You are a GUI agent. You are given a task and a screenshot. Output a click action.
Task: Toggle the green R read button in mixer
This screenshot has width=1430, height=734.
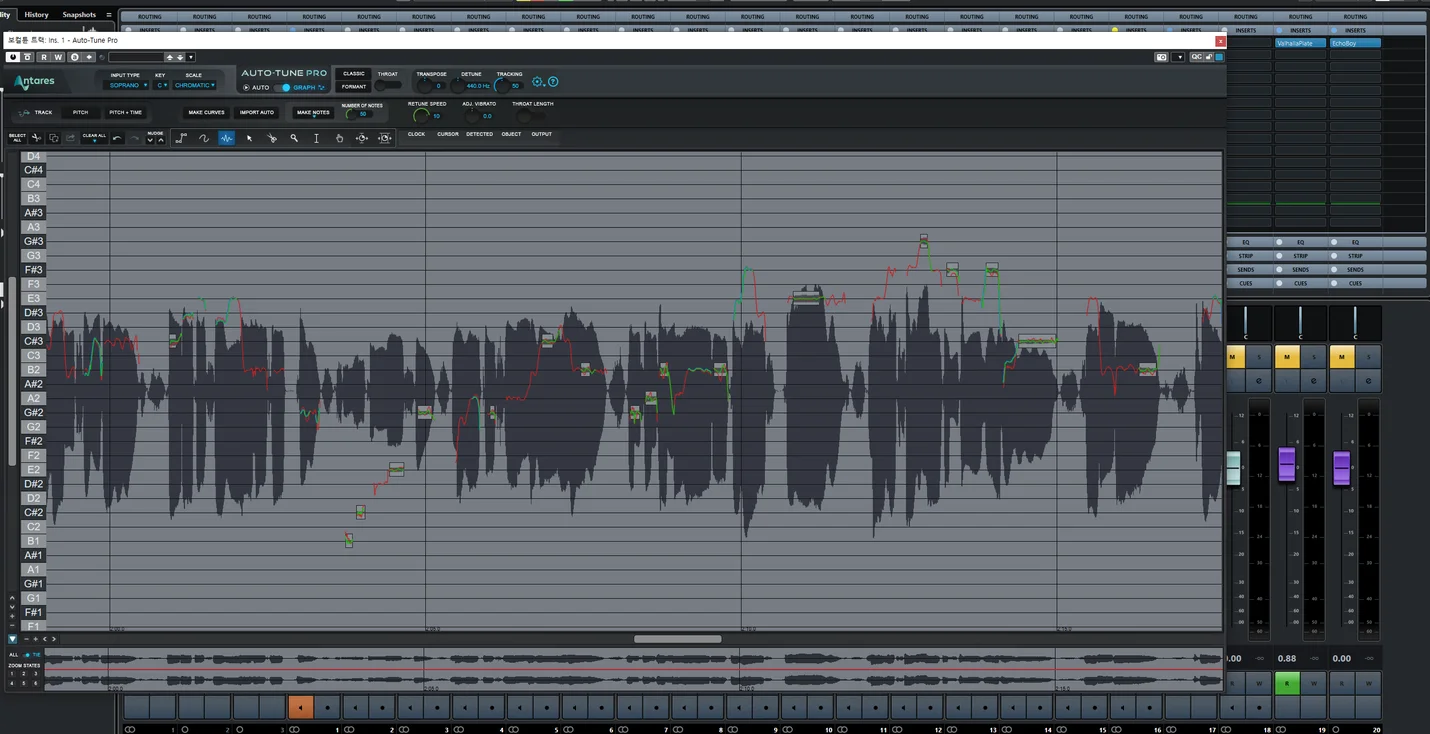[1287, 684]
